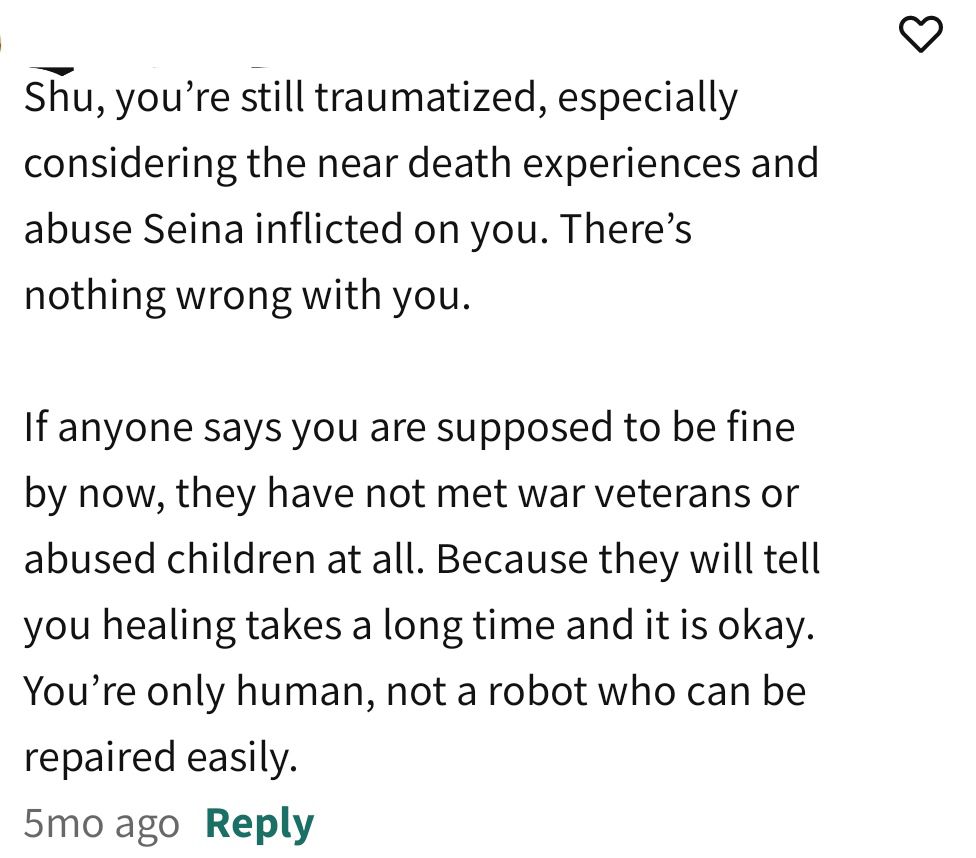Image resolution: width=976 pixels, height=858 pixels.
Task: Tap the partially visible avatar at top-left
Action: (2, 44)
